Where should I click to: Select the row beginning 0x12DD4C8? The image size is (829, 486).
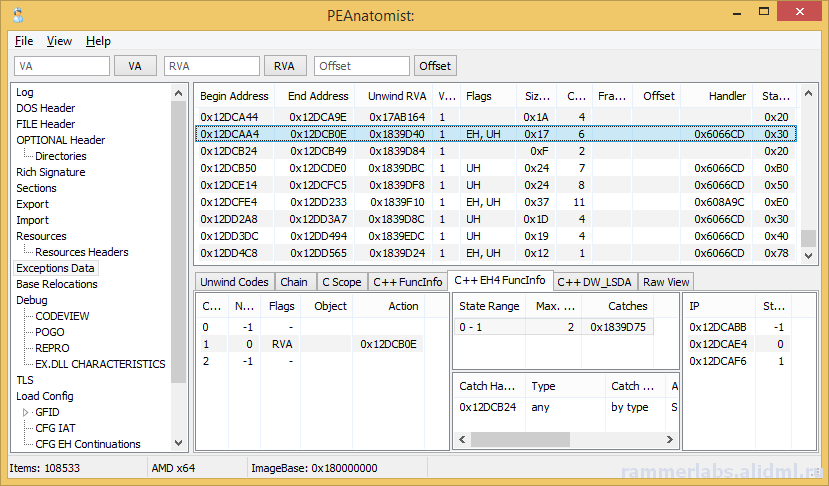coord(495,253)
